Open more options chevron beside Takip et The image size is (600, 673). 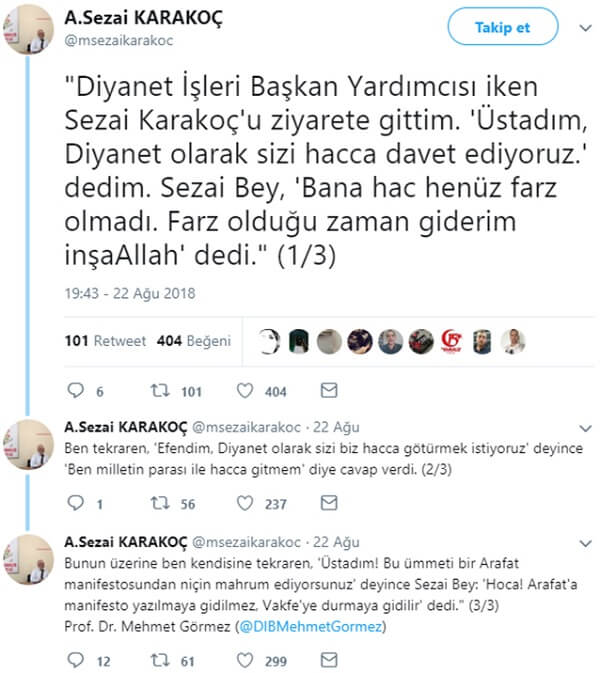[585, 28]
